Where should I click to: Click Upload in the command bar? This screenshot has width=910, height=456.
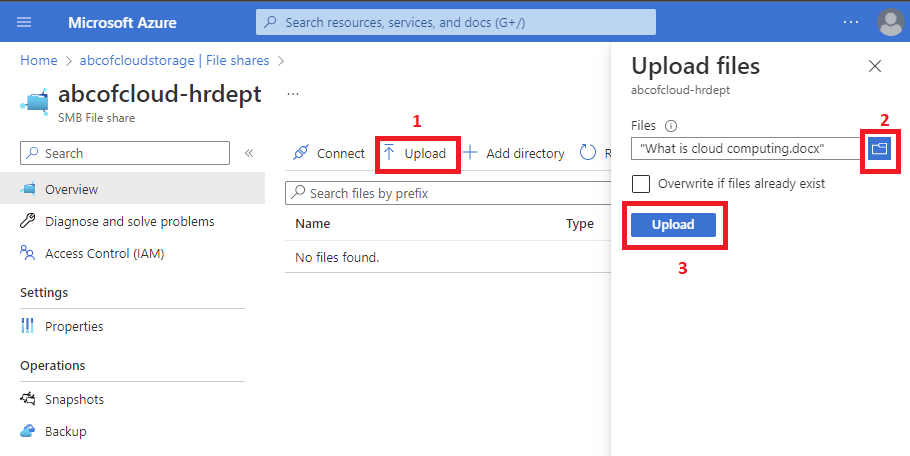[415, 153]
